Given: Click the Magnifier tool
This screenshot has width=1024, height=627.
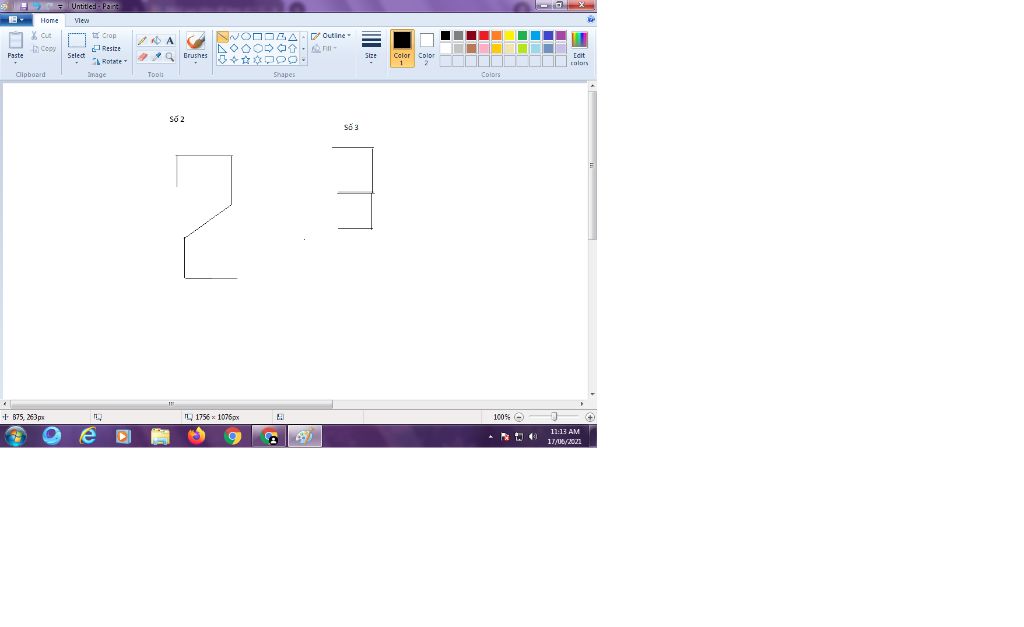Looking at the screenshot, I should pyautogui.click(x=170, y=57).
